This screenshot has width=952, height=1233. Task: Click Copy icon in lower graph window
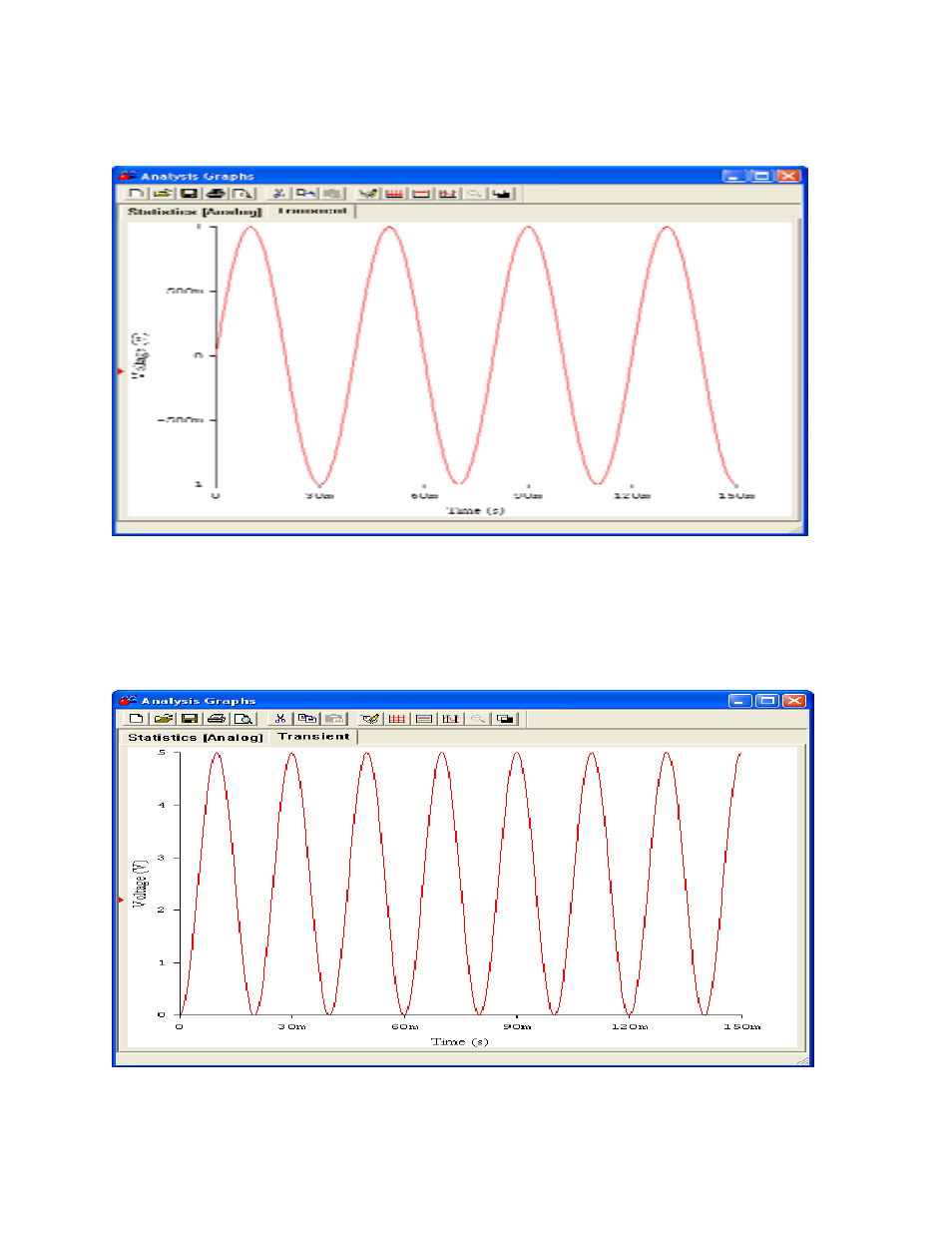[x=307, y=719]
